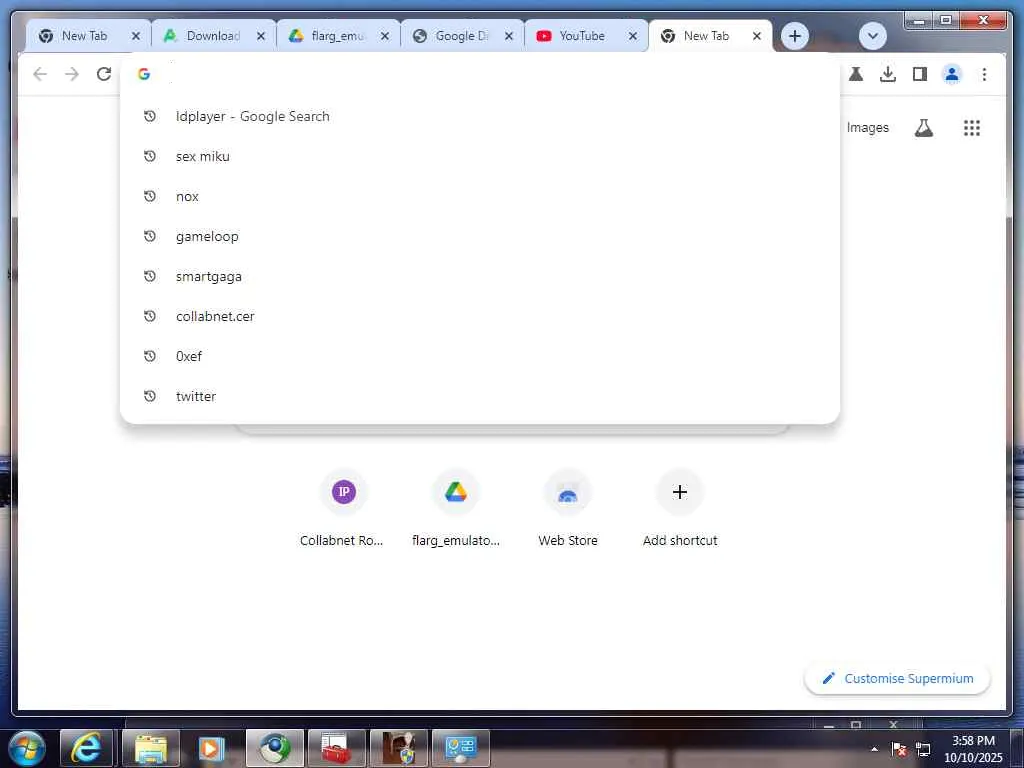Open the control panel taskbar icon
Screen dimensions: 1024x768
pyautogui.click(x=461, y=748)
